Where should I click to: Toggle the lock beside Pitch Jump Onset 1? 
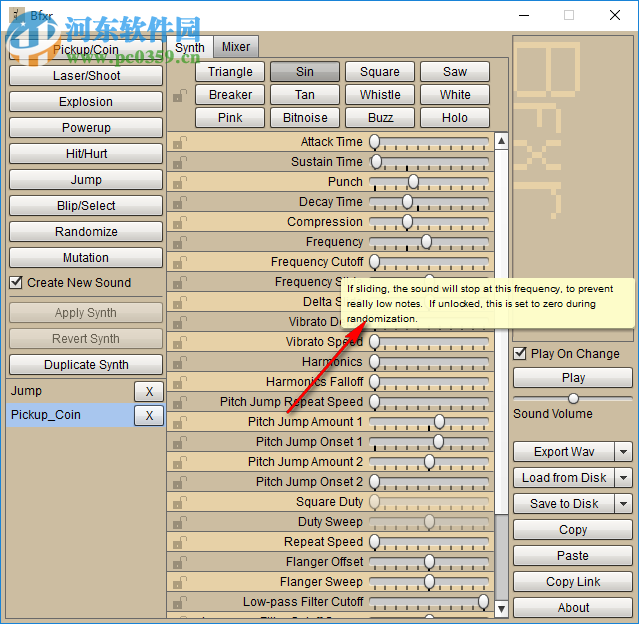coord(179,442)
